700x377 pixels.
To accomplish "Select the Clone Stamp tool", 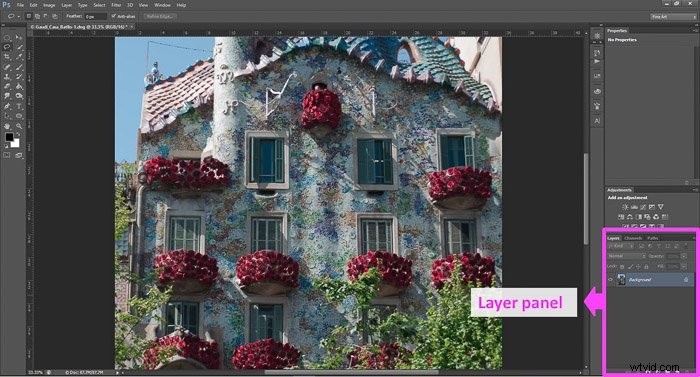I will click(x=7, y=76).
